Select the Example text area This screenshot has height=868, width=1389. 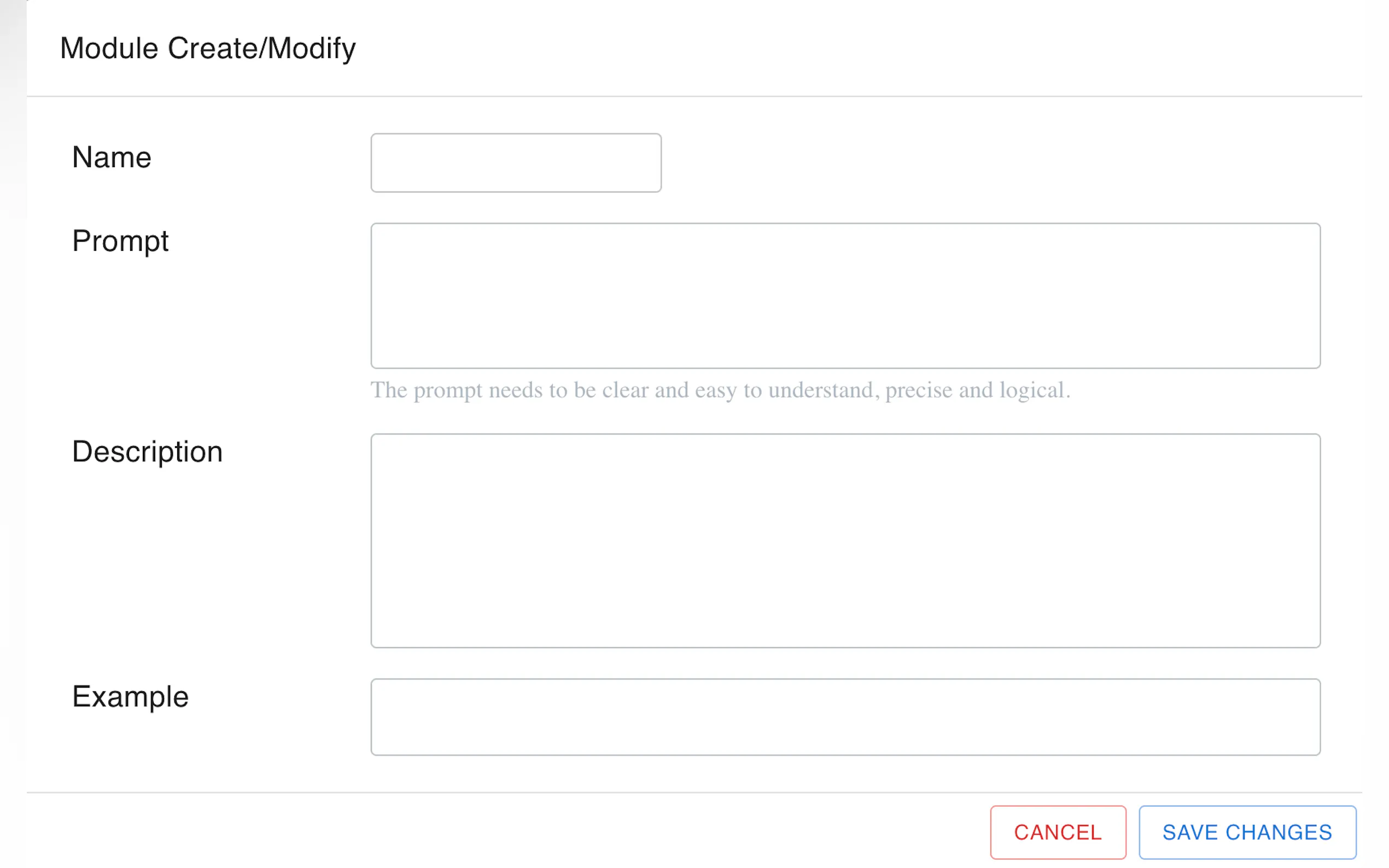845,717
